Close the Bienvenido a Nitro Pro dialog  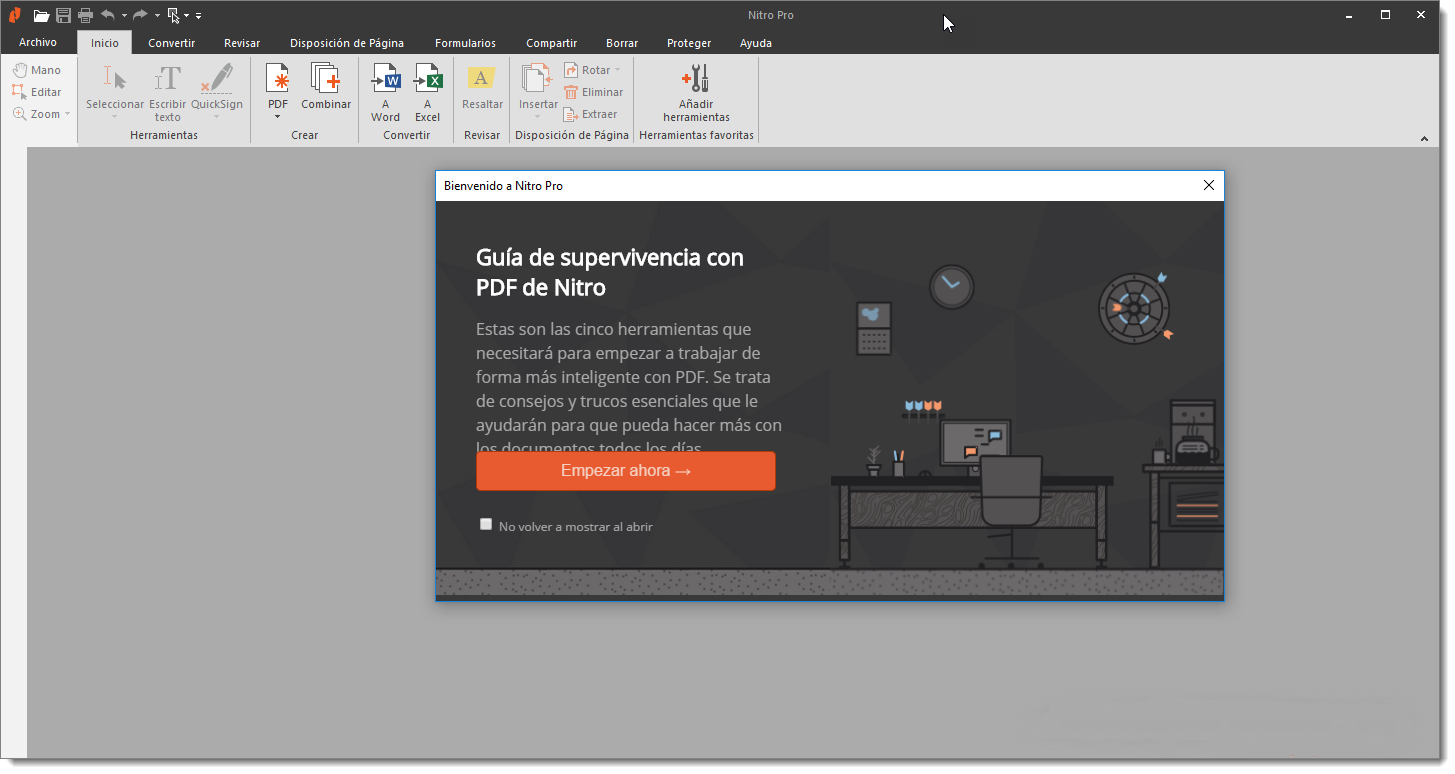(x=1209, y=186)
